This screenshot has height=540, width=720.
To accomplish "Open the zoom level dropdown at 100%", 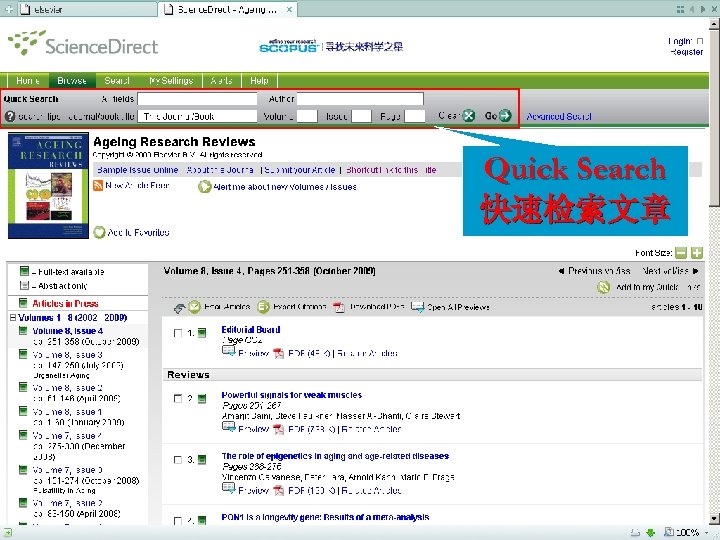I will [708, 533].
